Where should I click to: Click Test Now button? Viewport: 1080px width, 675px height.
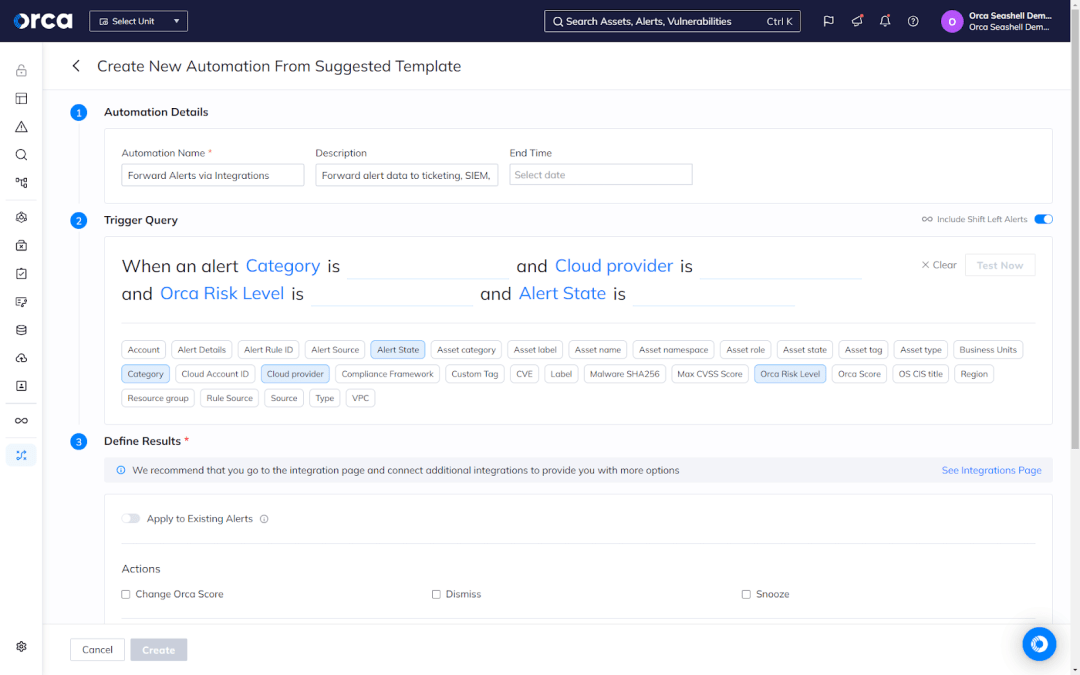tap(1000, 265)
